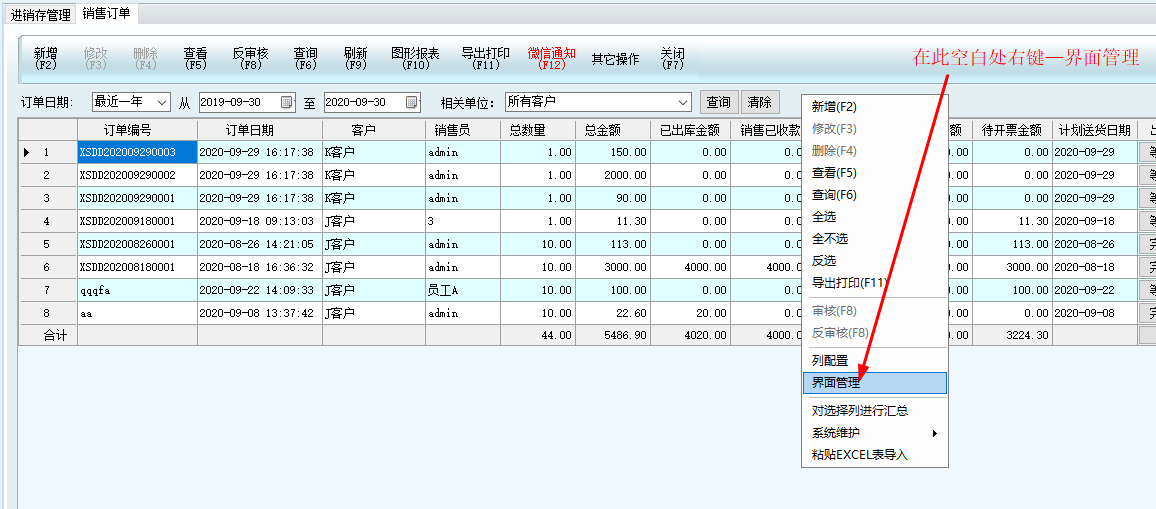This screenshot has height=509, width=1156.
Task: Click the 查询 button beside customer filter
Action: coord(718,102)
